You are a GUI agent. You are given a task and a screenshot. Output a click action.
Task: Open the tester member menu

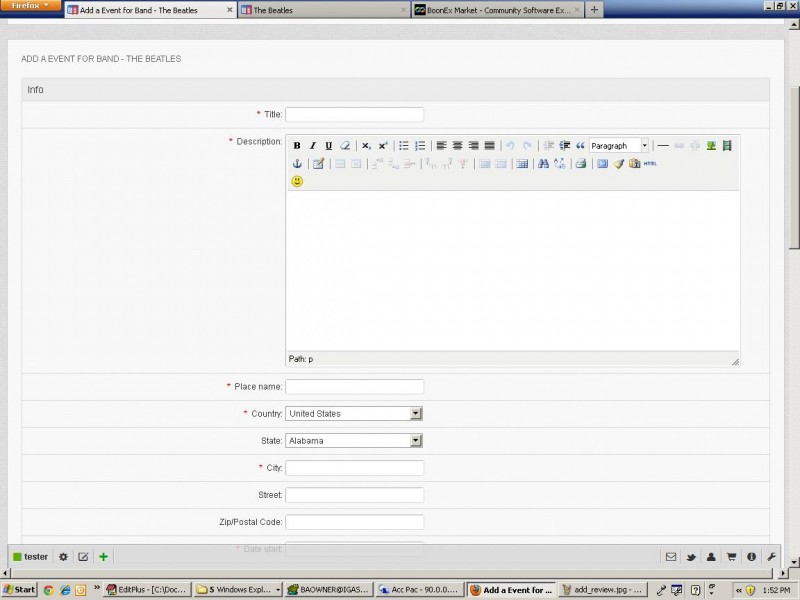pyautogui.click(x=30, y=557)
